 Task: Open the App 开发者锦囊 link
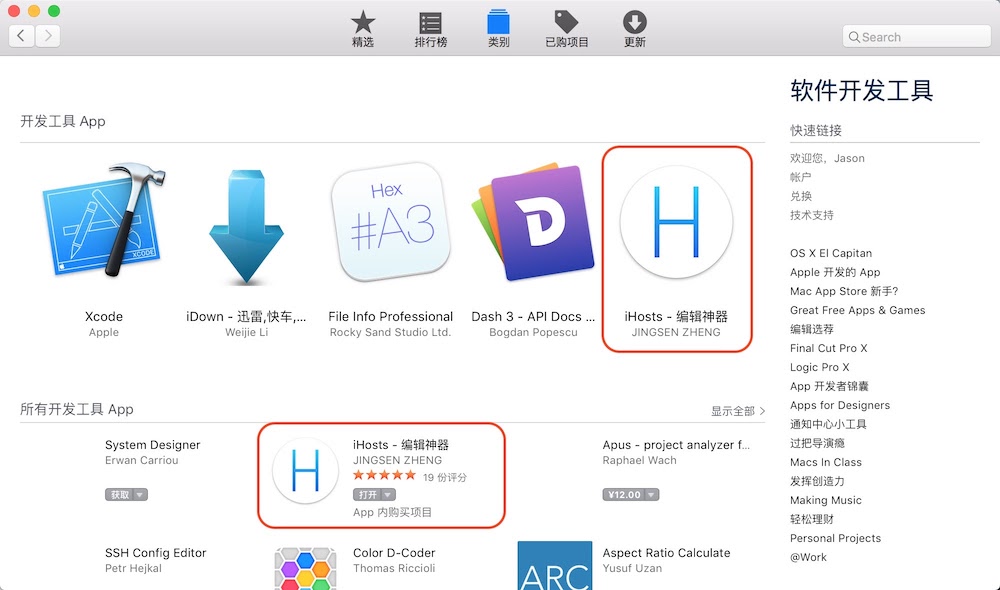click(829, 387)
